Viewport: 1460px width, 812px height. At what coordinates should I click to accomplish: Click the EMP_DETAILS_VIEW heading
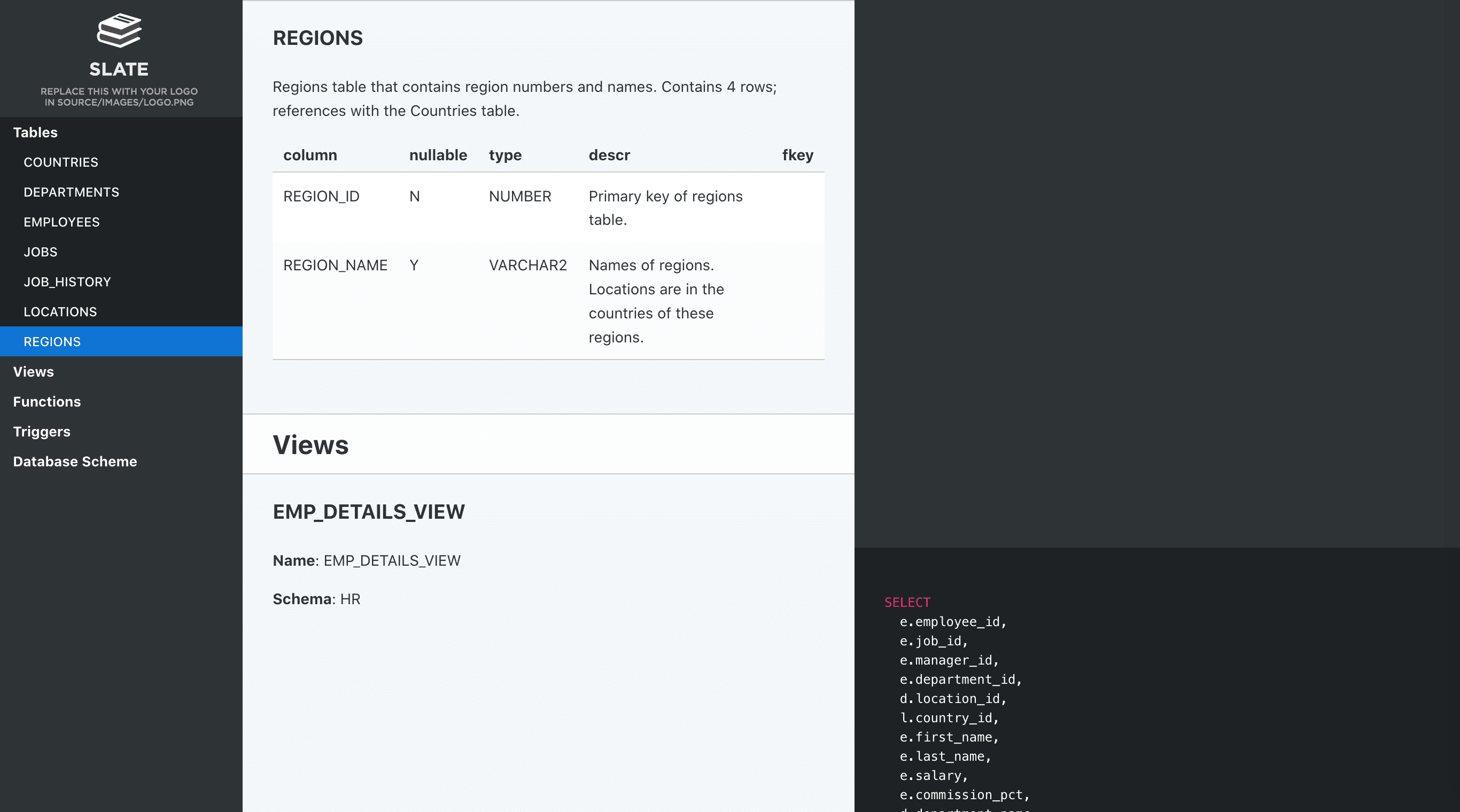(x=368, y=512)
